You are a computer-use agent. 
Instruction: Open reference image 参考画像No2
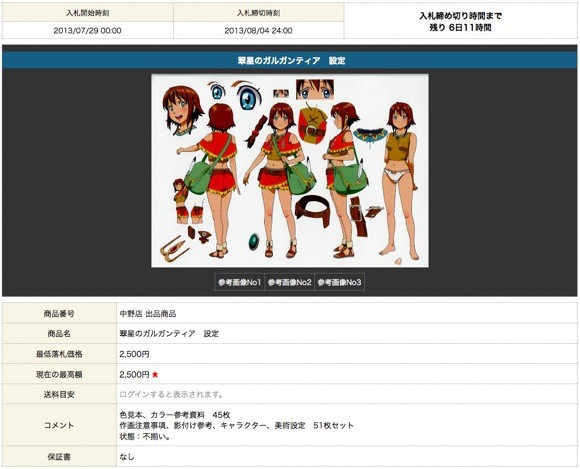[x=290, y=282]
